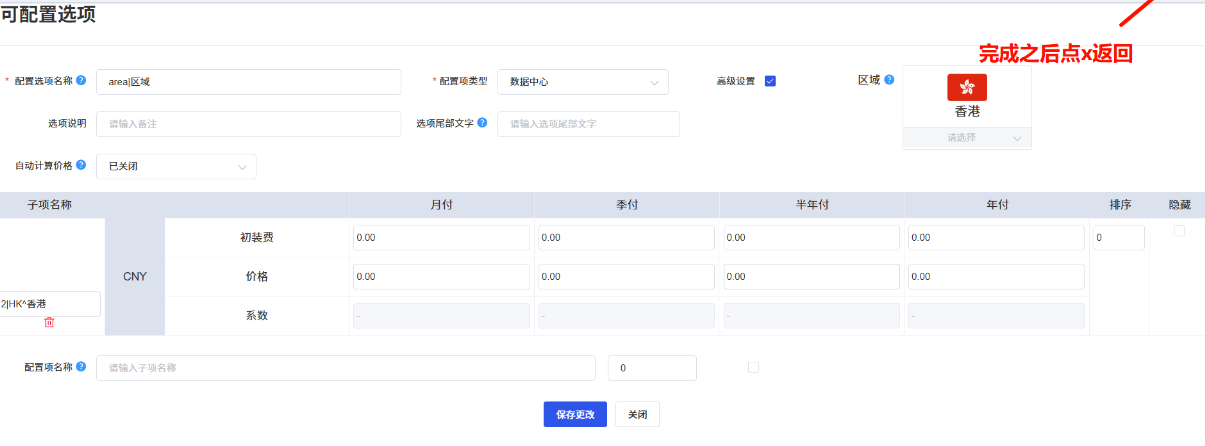This screenshot has height=446, width=1205.
Task: Click the 排序 order field in sub-item row
Action: coord(1118,238)
